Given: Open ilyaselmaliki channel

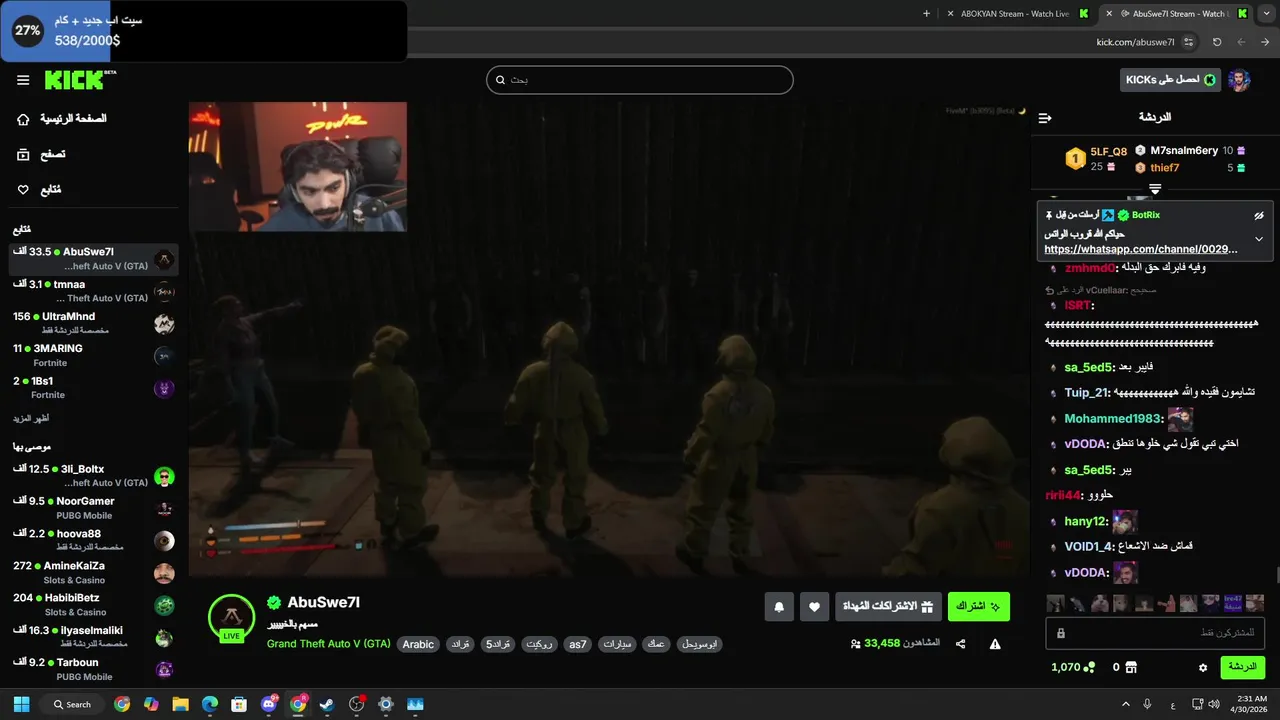Looking at the screenshot, I should click(94, 637).
